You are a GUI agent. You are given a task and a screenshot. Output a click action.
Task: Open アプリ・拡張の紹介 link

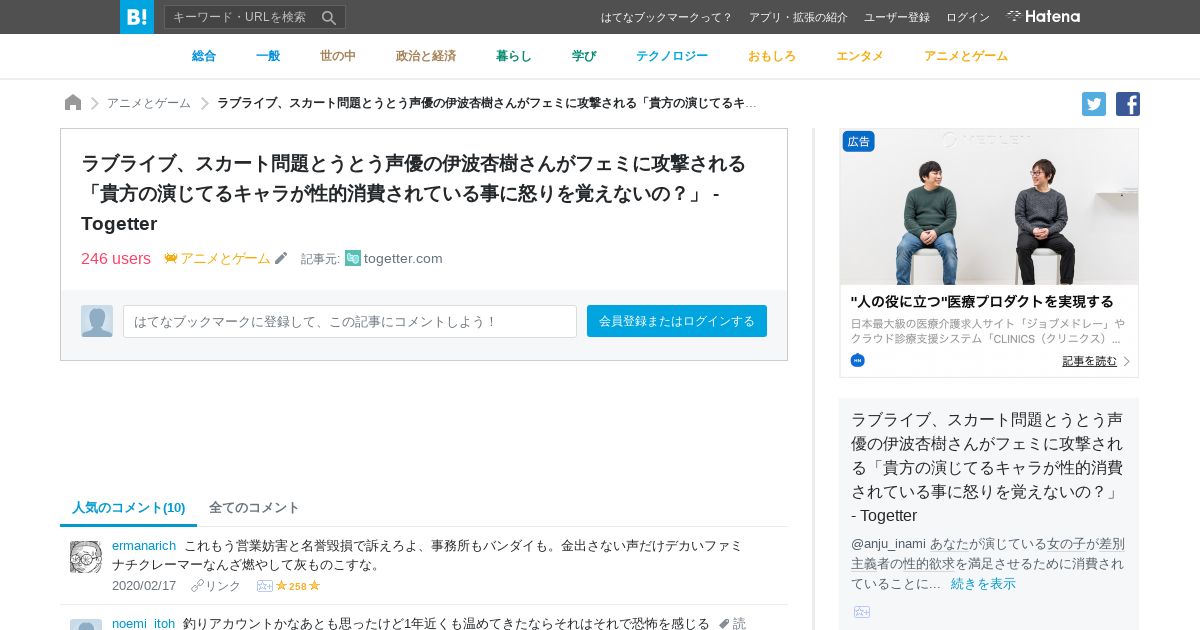[798, 17]
